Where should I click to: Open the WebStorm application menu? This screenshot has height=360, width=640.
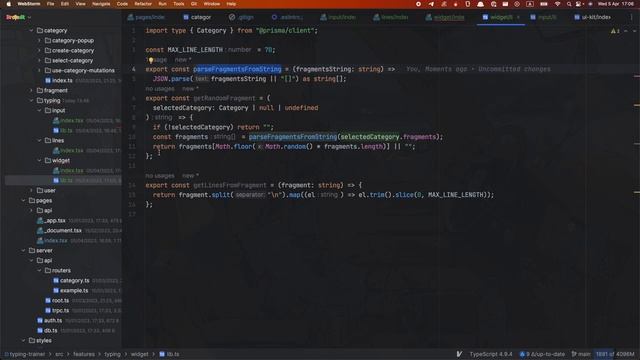pos(29,4)
